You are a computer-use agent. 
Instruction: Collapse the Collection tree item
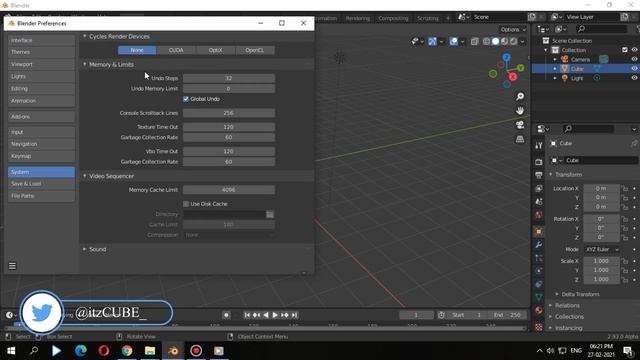[x=546, y=50]
